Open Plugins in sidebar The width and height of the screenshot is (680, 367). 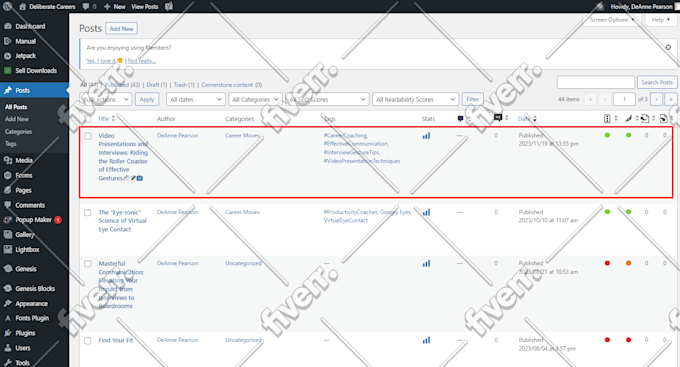point(25,333)
